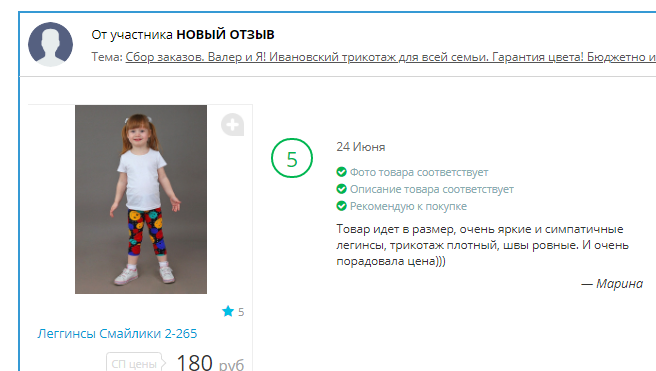
Task: Click the review text about leggings
Action: pos(482,245)
